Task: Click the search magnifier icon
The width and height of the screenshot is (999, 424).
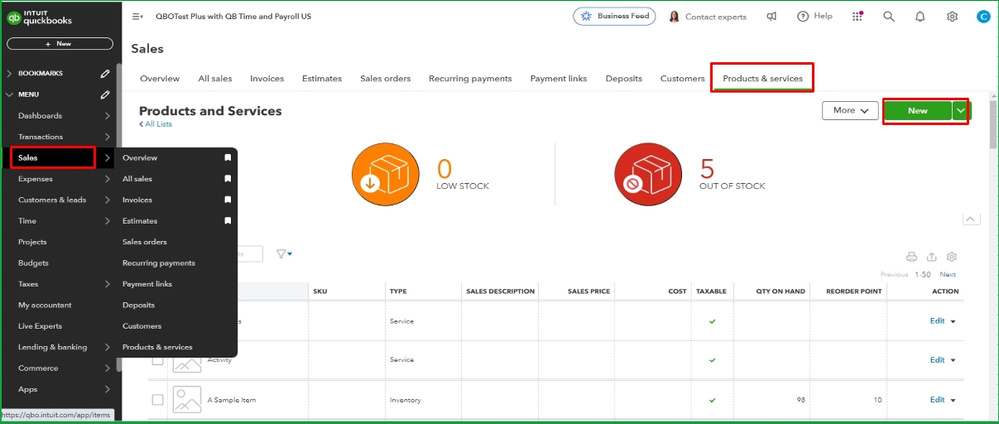Action: [888, 17]
